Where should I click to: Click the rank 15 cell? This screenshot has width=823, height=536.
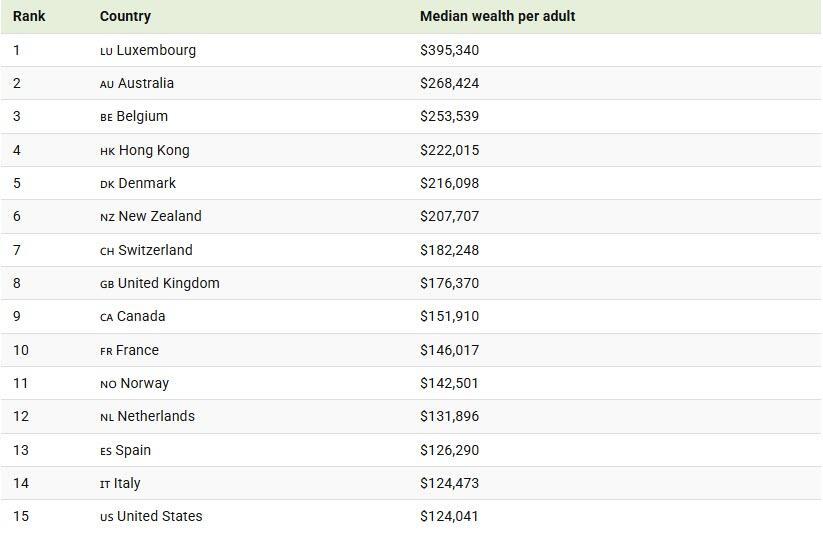pyautogui.click(x=21, y=516)
